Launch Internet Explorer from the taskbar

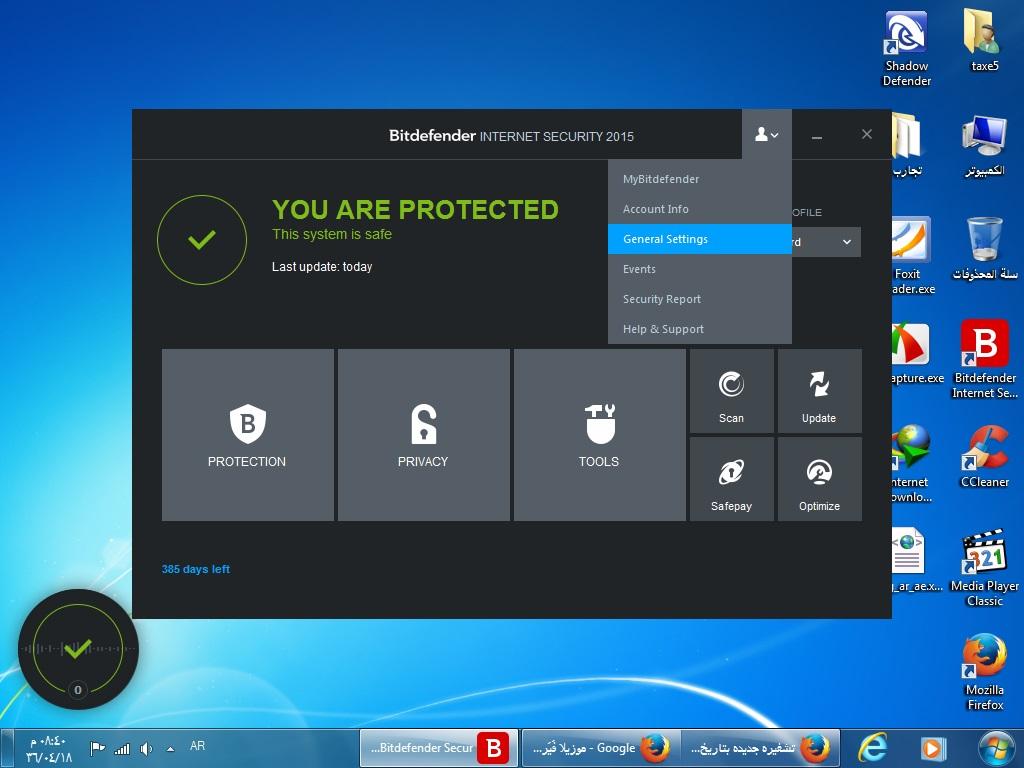coord(872,748)
